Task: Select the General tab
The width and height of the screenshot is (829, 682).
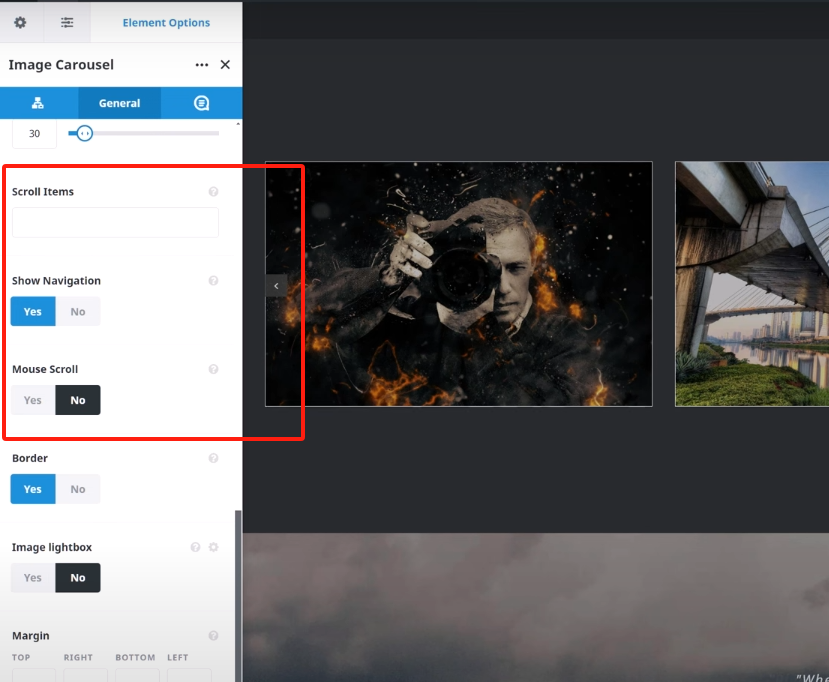Action: [x=119, y=103]
